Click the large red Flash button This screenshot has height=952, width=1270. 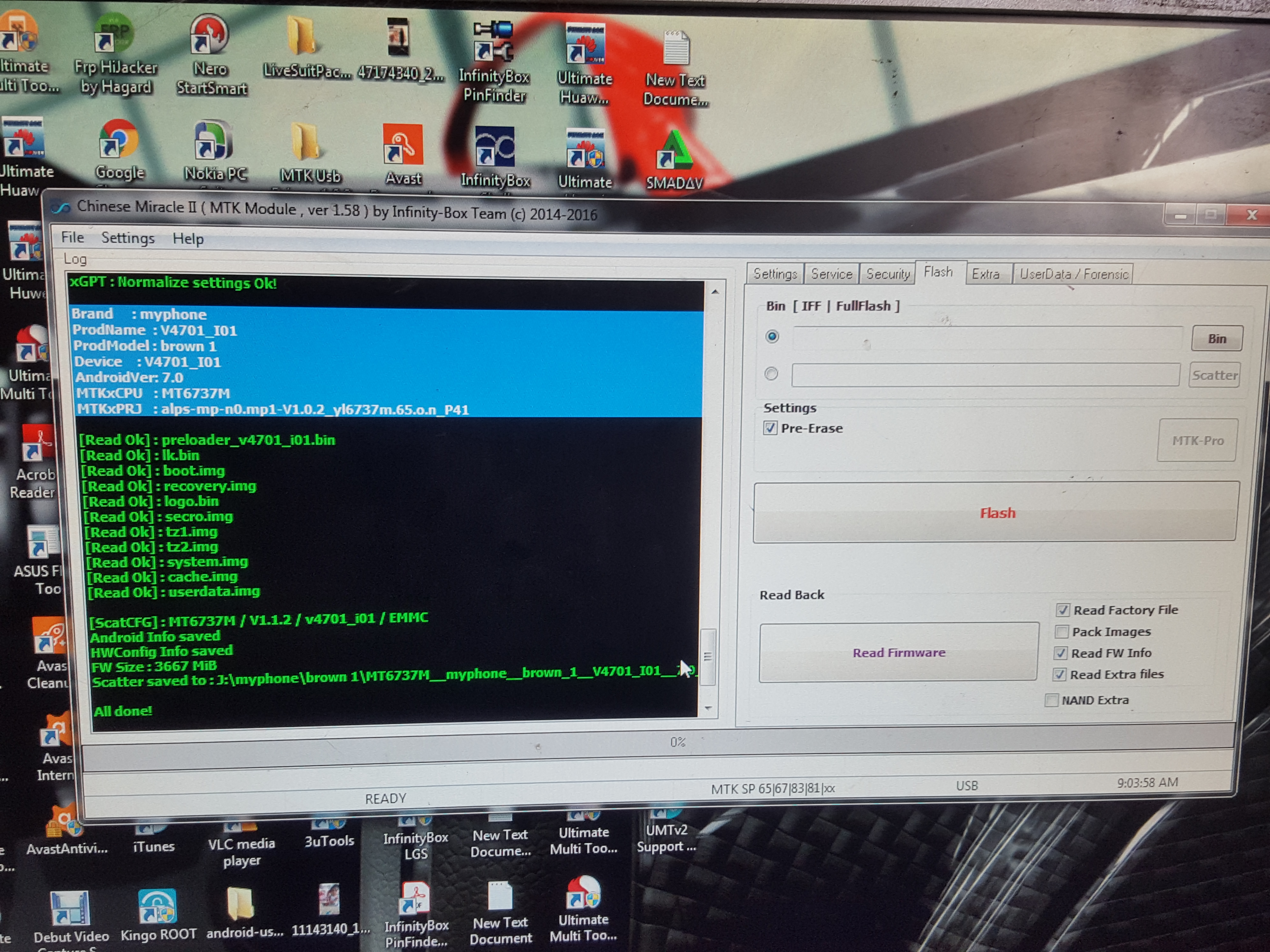996,512
